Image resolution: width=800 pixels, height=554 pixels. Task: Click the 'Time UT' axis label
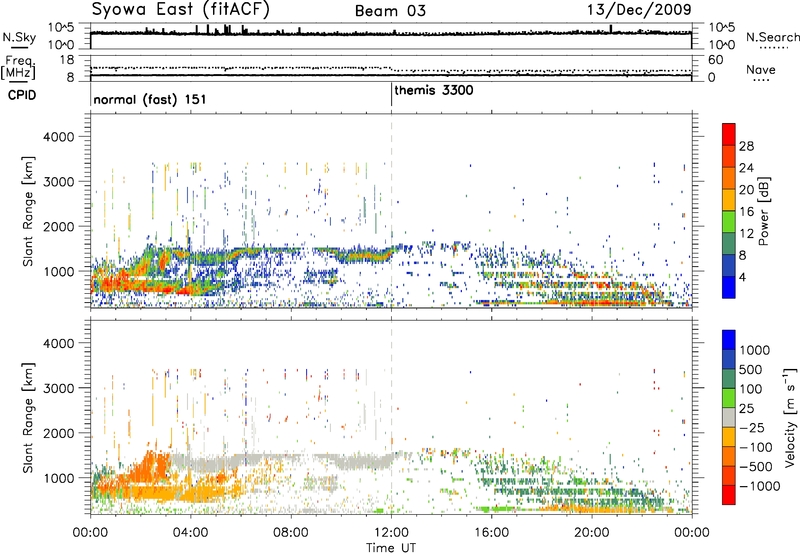click(391, 548)
